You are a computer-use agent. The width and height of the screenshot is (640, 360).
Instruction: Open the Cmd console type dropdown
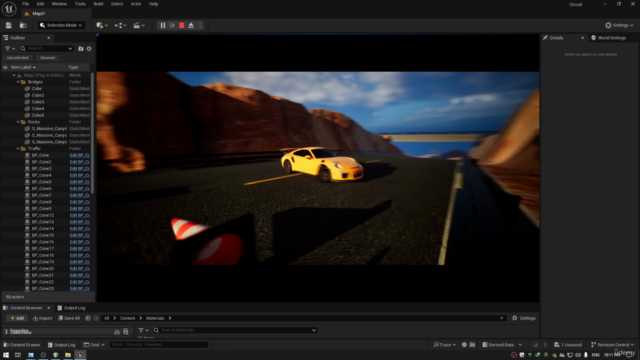click(x=94, y=345)
